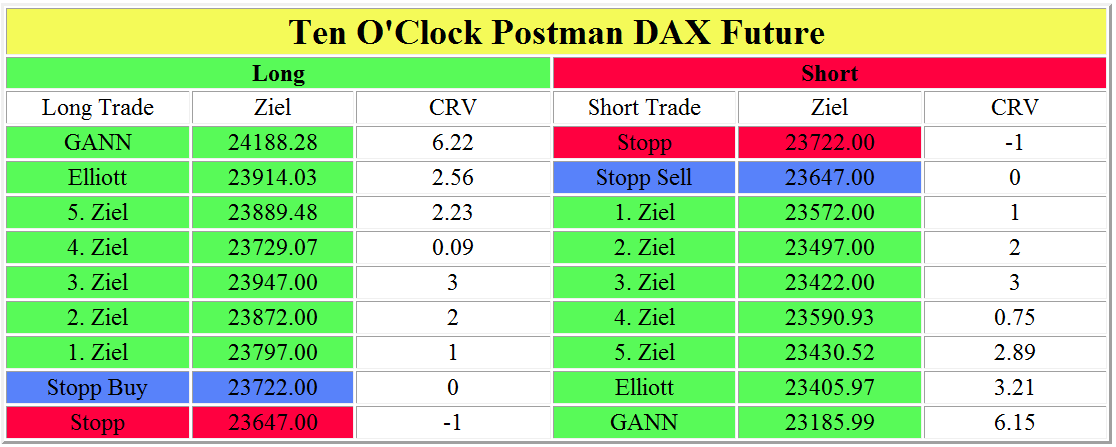This screenshot has height=447, width=1116.
Task: Click the Ten O'Clock Postman DAX Future title
Action: click(557, 32)
